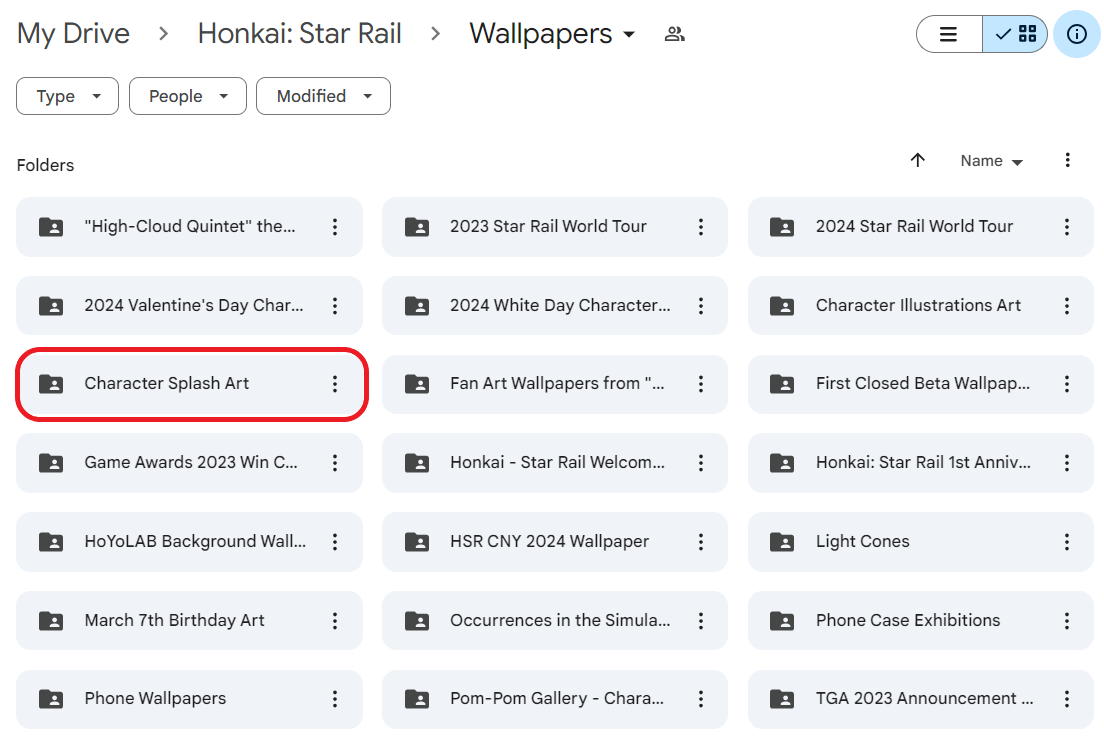Image resolution: width=1104 pixels, height=744 pixels.
Task: Click the folder icon beside 2023 Star Rail World Tour
Action: [x=417, y=227]
